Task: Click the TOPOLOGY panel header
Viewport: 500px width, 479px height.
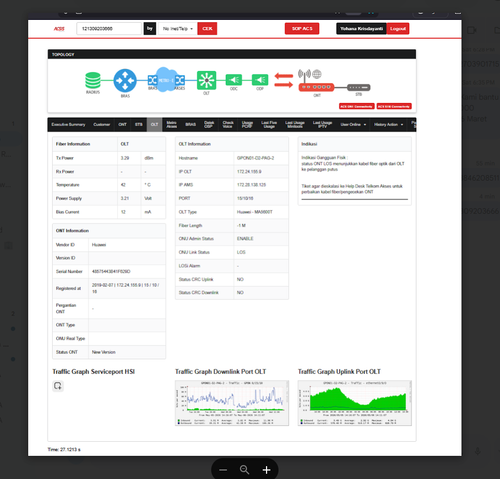Action: 232,54
